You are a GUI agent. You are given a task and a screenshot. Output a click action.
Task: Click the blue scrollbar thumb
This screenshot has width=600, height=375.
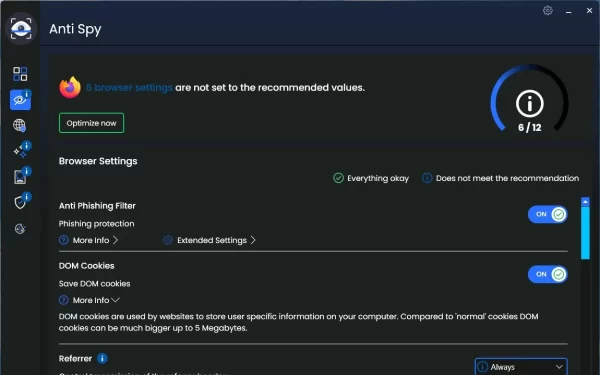tap(585, 233)
